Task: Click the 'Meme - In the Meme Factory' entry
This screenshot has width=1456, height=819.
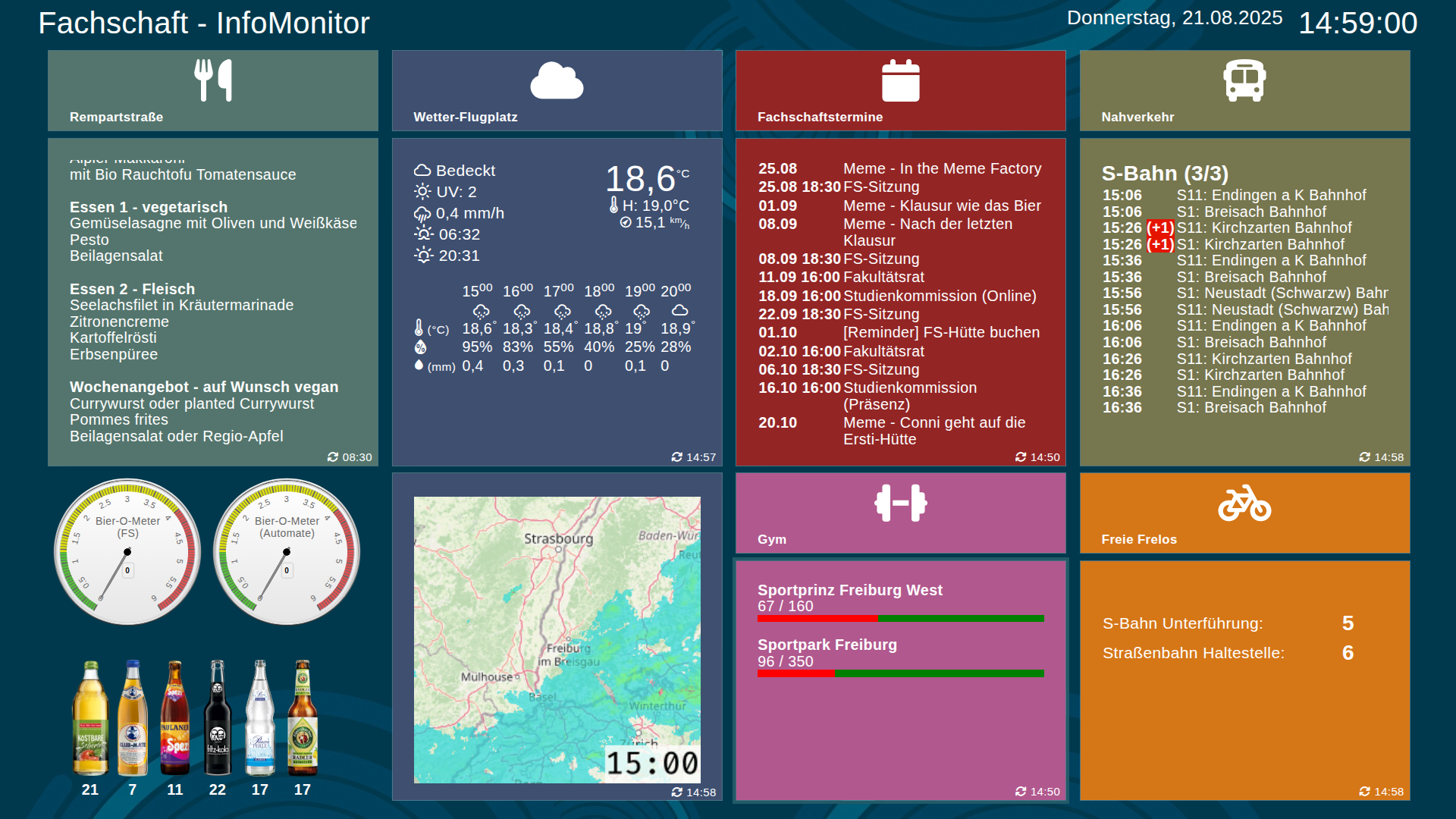Action: coord(942,168)
